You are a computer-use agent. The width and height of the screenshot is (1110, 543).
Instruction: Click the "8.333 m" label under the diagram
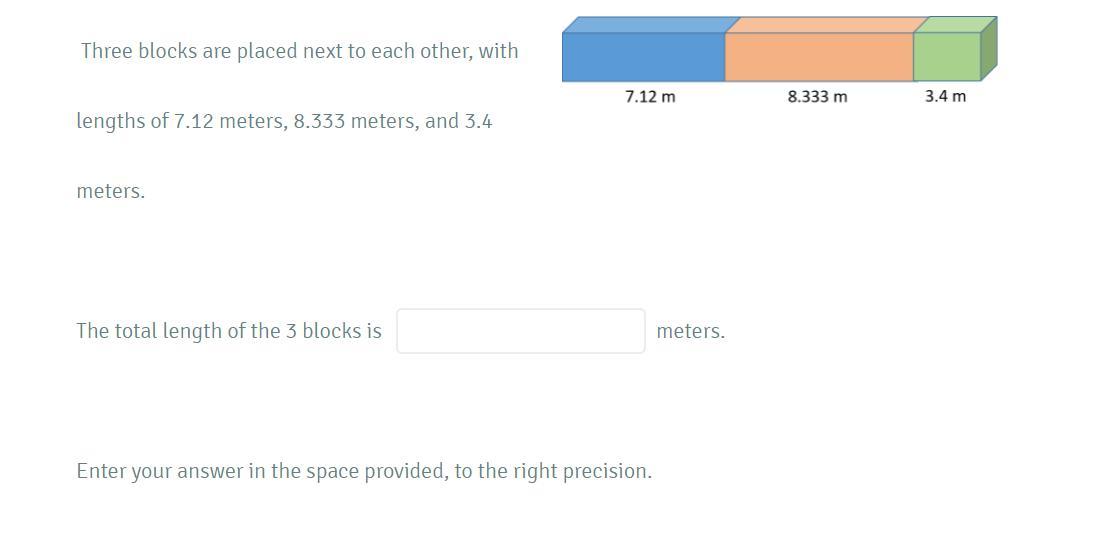click(817, 96)
